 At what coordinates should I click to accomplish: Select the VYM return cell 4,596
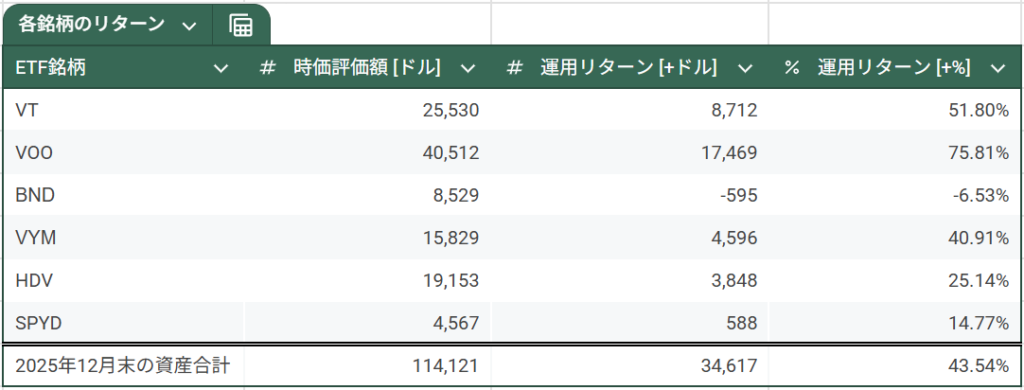tap(630, 238)
